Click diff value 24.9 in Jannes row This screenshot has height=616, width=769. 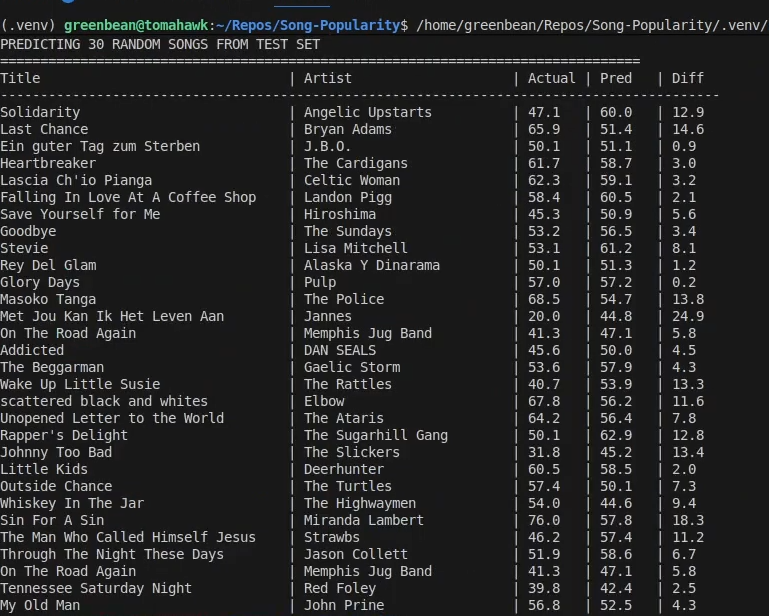point(688,316)
